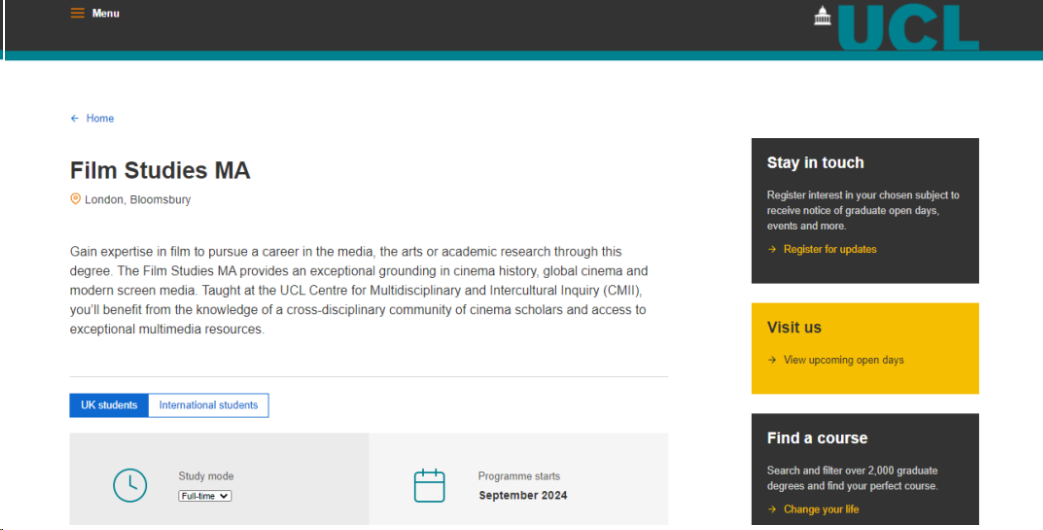Follow the View upcoming open days link
This screenshot has height=530, width=1043.
(844, 360)
